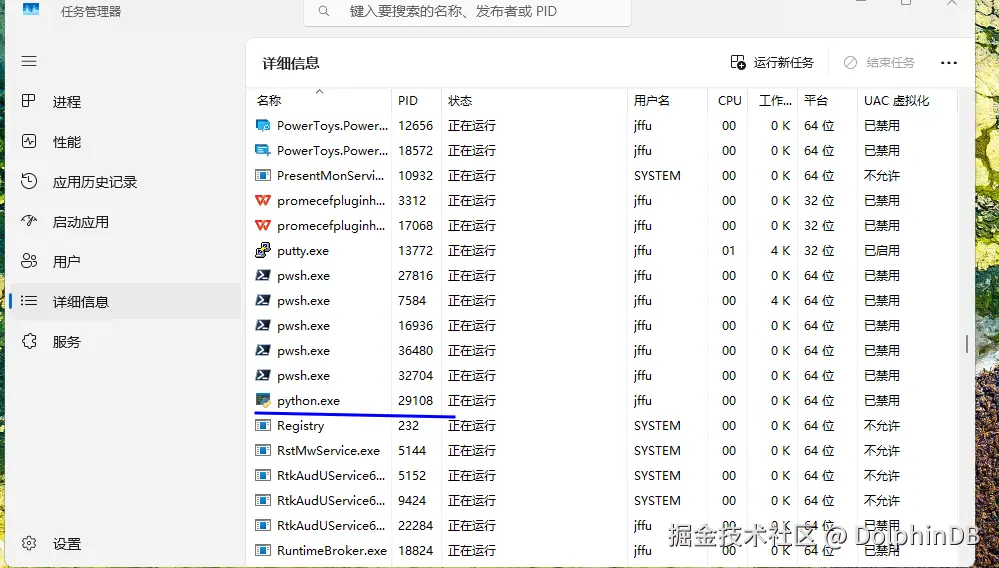Click the PowerToys icon in PID 18572 row
The image size is (999, 568).
tap(262, 150)
